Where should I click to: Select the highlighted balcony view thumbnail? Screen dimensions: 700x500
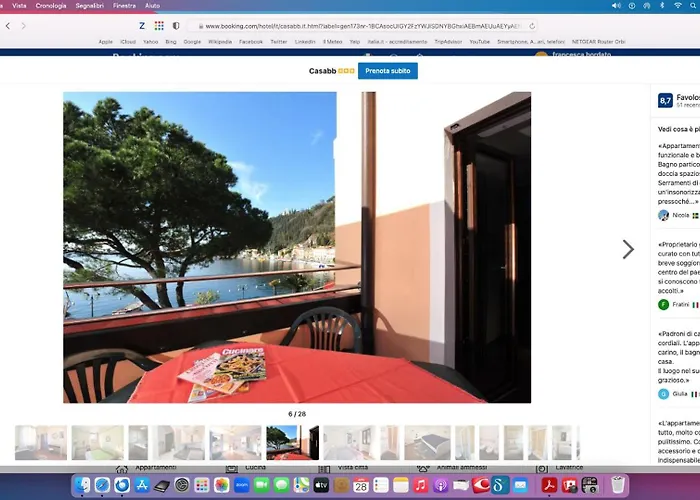coord(292,442)
